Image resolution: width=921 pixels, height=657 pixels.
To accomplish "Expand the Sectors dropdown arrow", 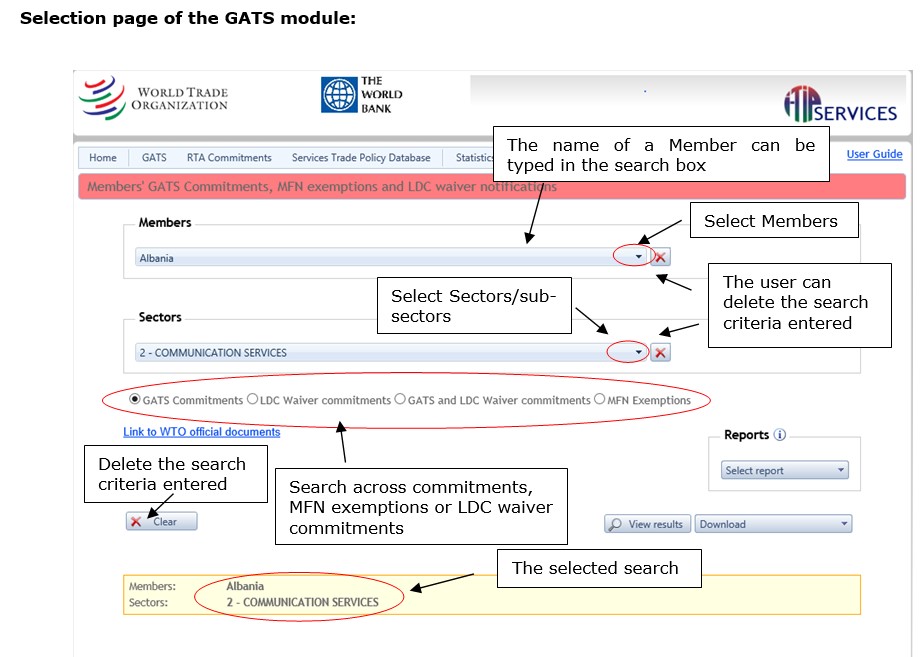I will click(x=638, y=353).
